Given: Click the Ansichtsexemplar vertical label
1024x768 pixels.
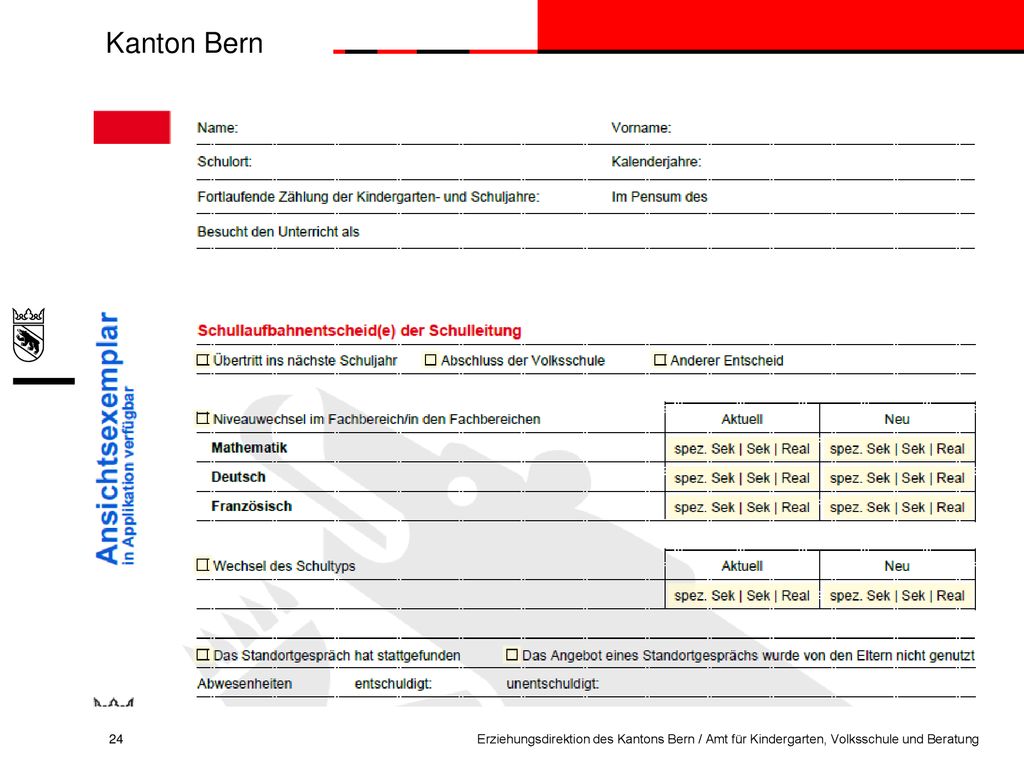Looking at the screenshot, I should [x=108, y=438].
